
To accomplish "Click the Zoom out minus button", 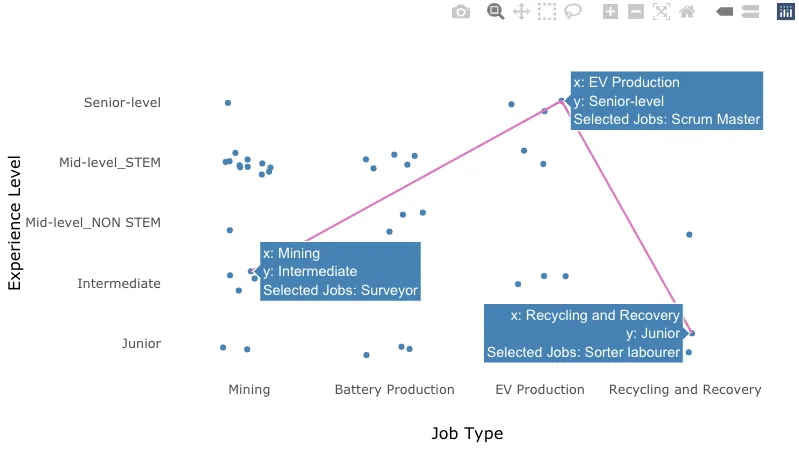I will pos(635,11).
